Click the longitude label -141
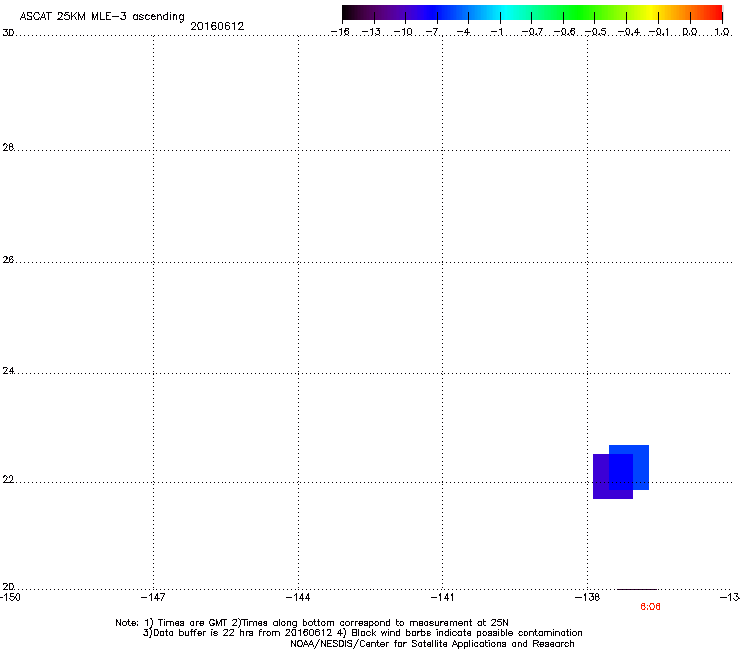Image resolution: width=740 pixels, height=650 pixels. point(442,598)
